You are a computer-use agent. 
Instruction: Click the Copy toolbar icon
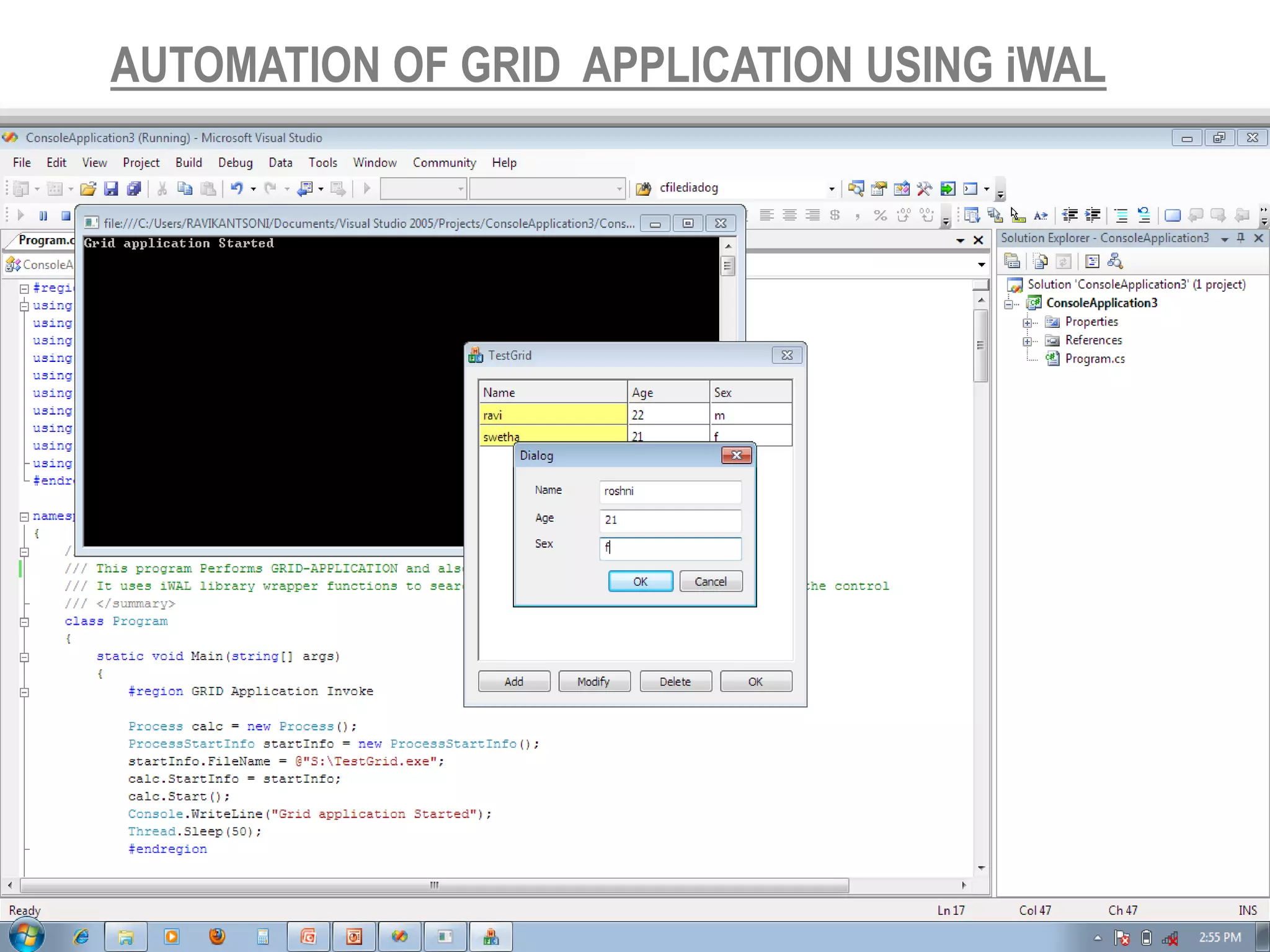(185, 188)
